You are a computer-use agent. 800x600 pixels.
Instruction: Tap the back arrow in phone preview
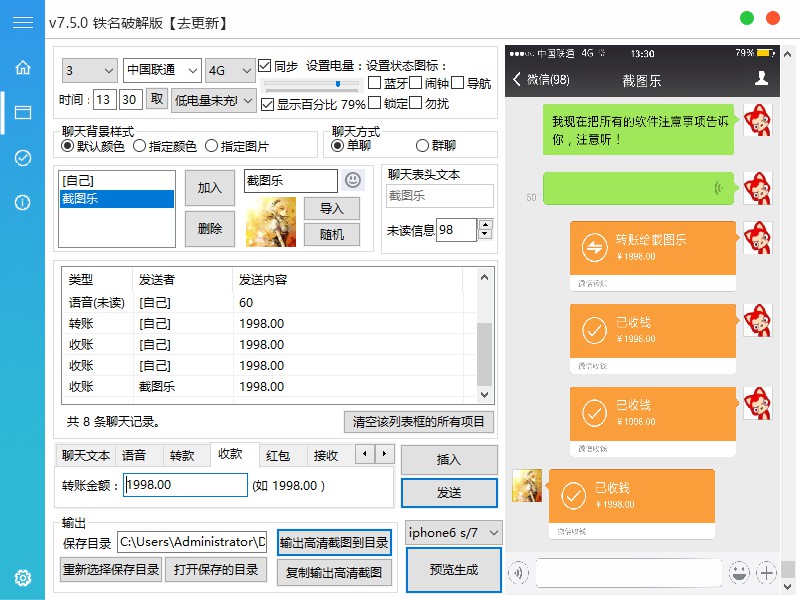point(516,79)
